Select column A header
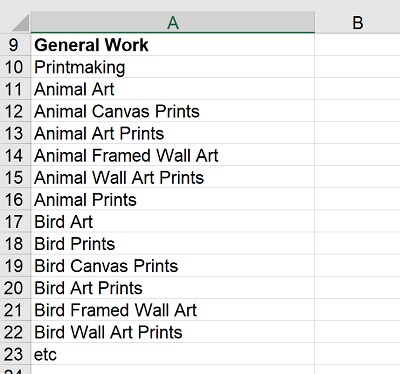The width and height of the screenshot is (400, 374). pyautogui.click(x=173, y=22)
